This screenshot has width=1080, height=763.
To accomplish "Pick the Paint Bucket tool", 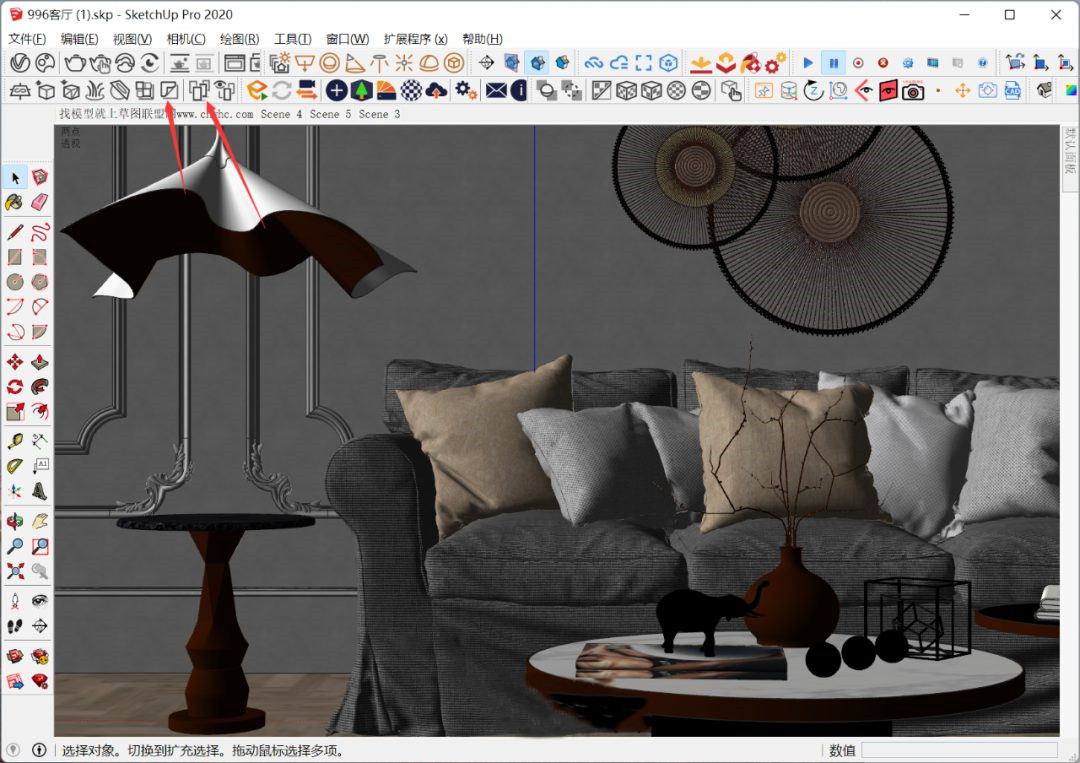I will tap(14, 202).
